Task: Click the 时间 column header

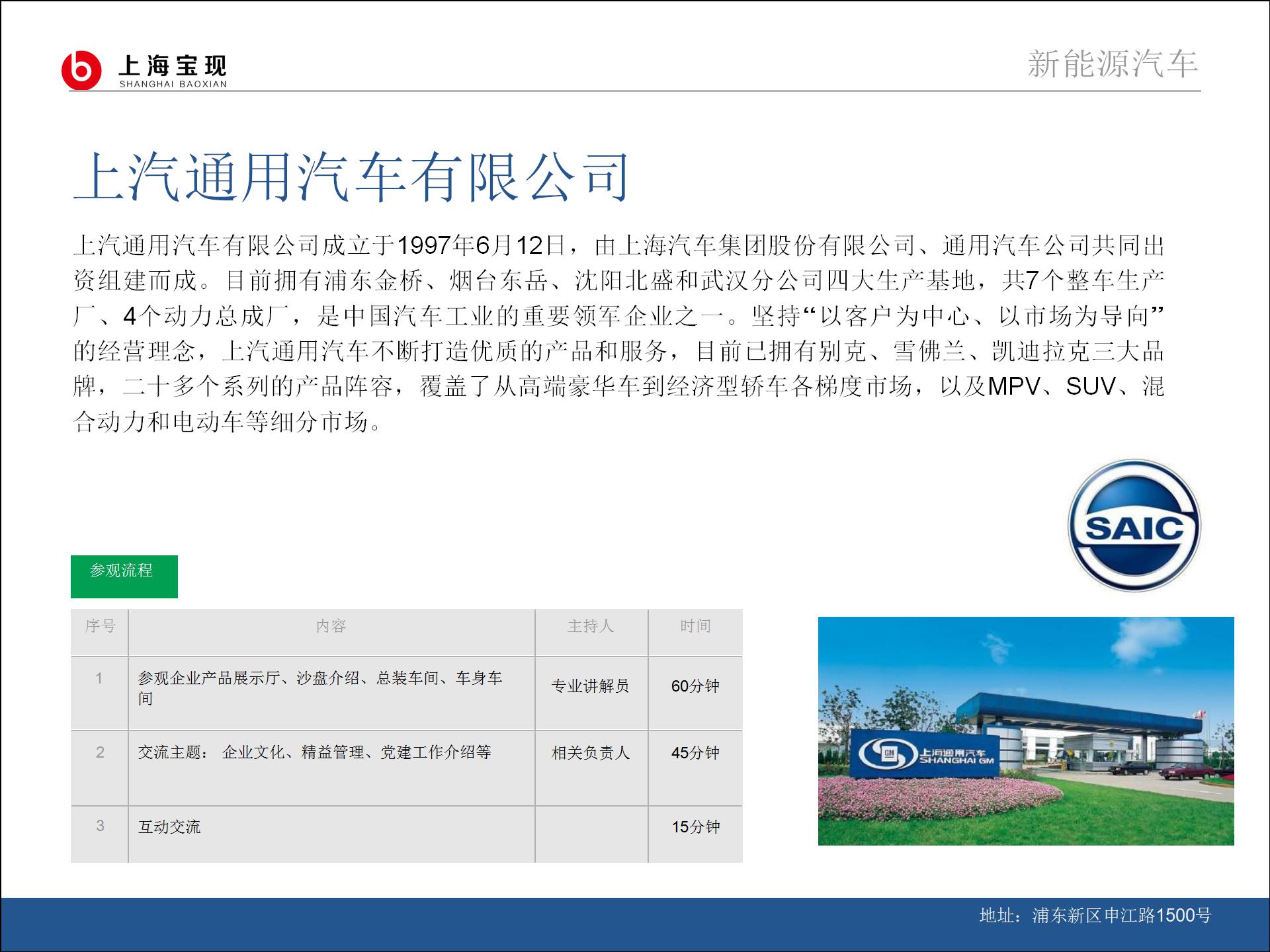Action: 695,633
